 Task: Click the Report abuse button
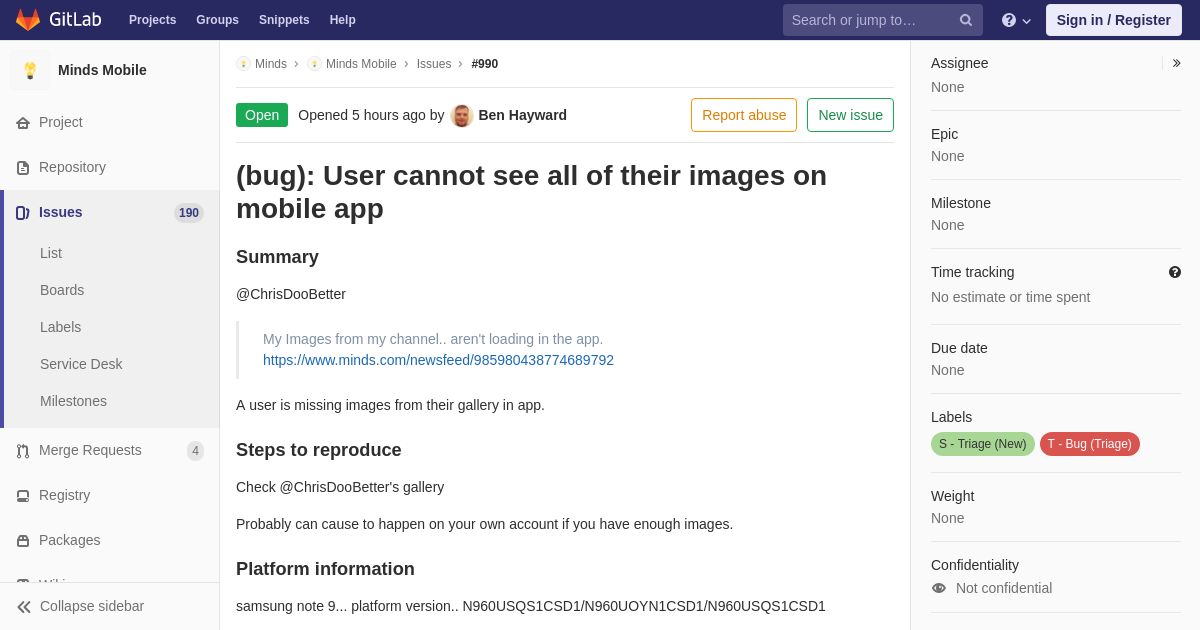click(x=744, y=115)
